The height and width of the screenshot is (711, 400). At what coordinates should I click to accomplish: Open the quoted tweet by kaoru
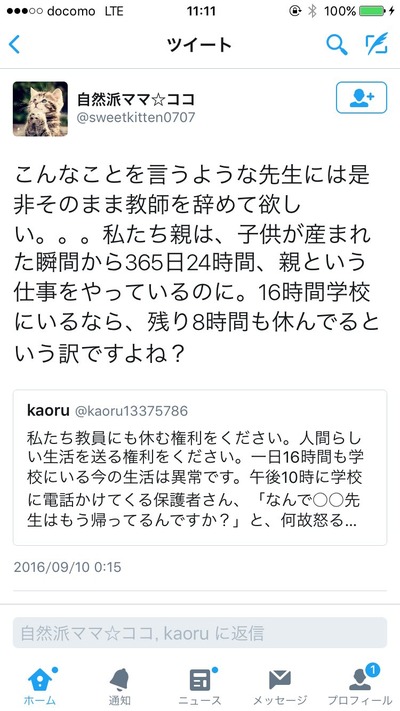point(200,468)
